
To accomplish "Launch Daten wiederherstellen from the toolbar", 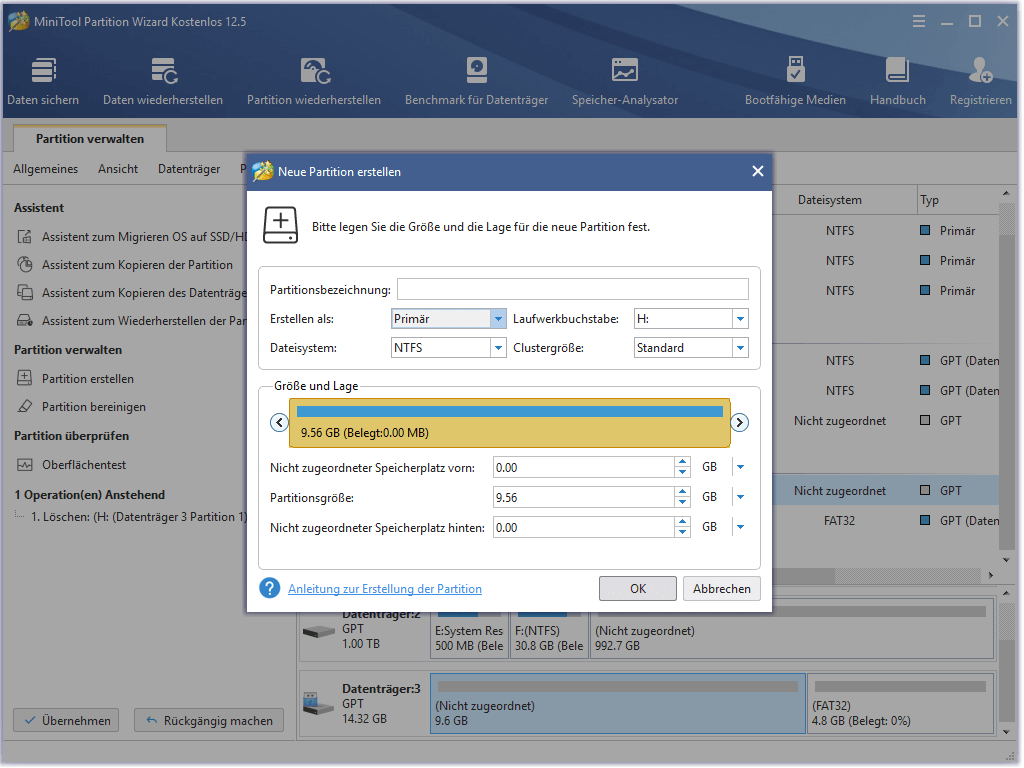I will [x=163, y=81].
